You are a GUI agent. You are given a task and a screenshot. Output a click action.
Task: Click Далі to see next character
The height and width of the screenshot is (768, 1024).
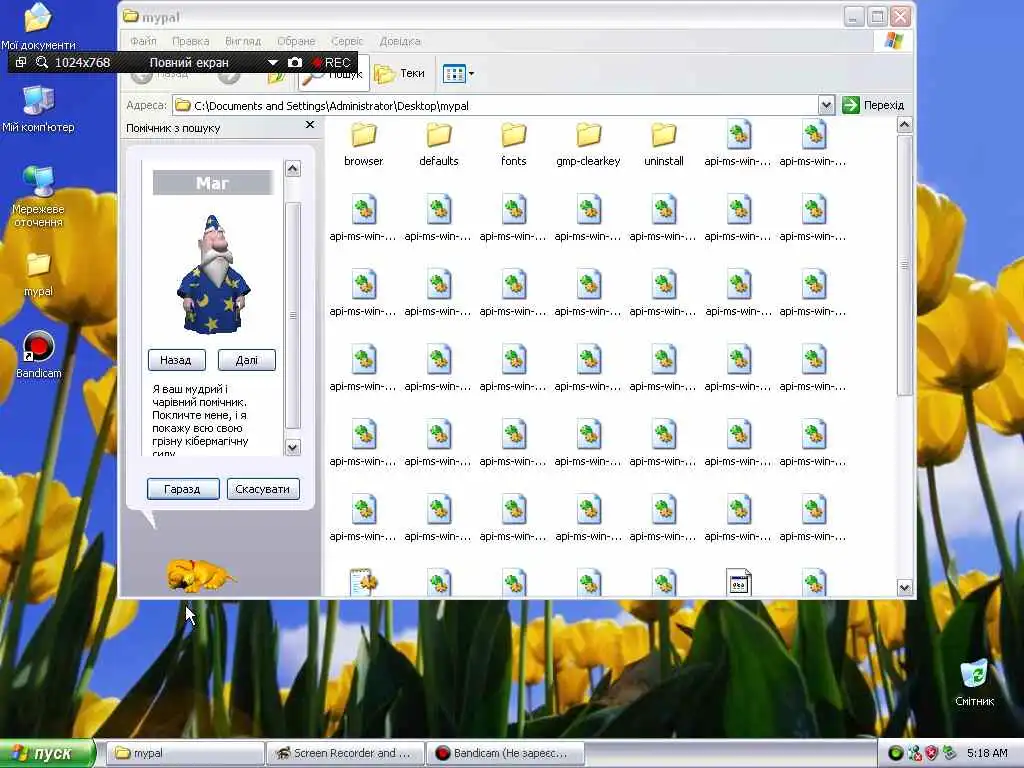pos(247,360)
